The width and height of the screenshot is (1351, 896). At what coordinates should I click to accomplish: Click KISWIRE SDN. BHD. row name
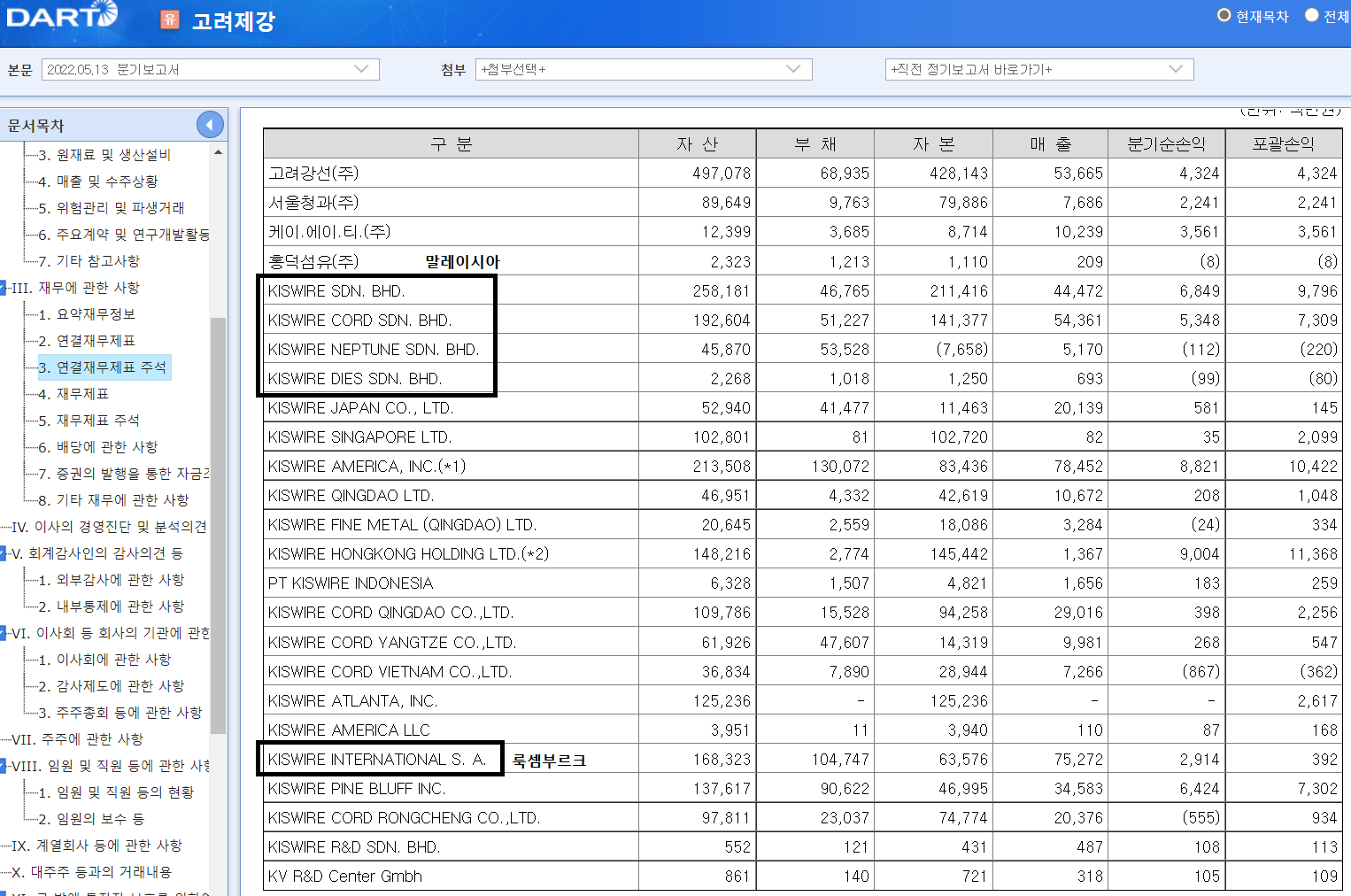coord(336,290)
